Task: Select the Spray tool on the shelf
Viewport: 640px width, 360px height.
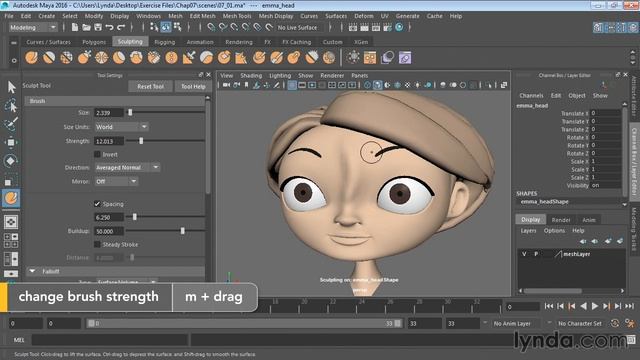Action: point(154,58)
